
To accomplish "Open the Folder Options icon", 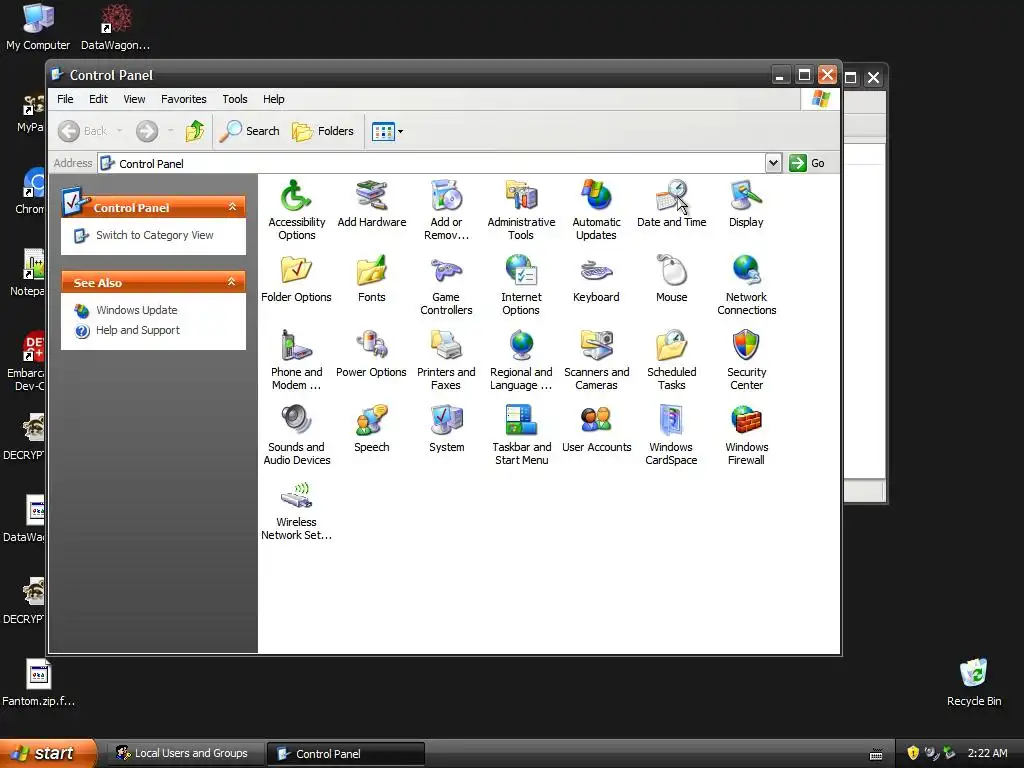I will [296, 278].
